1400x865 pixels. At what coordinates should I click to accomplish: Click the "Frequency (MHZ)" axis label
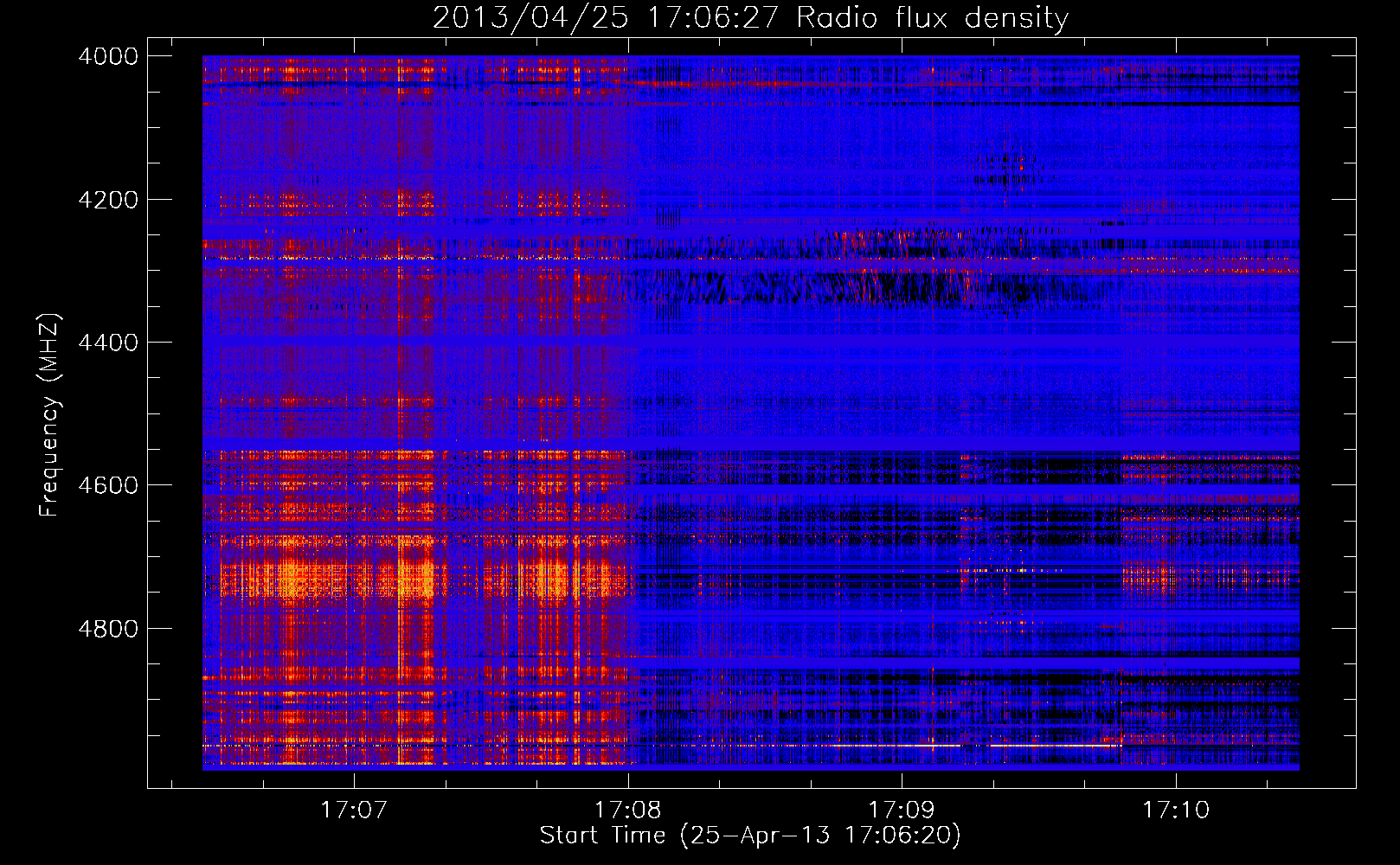[50, 415]
